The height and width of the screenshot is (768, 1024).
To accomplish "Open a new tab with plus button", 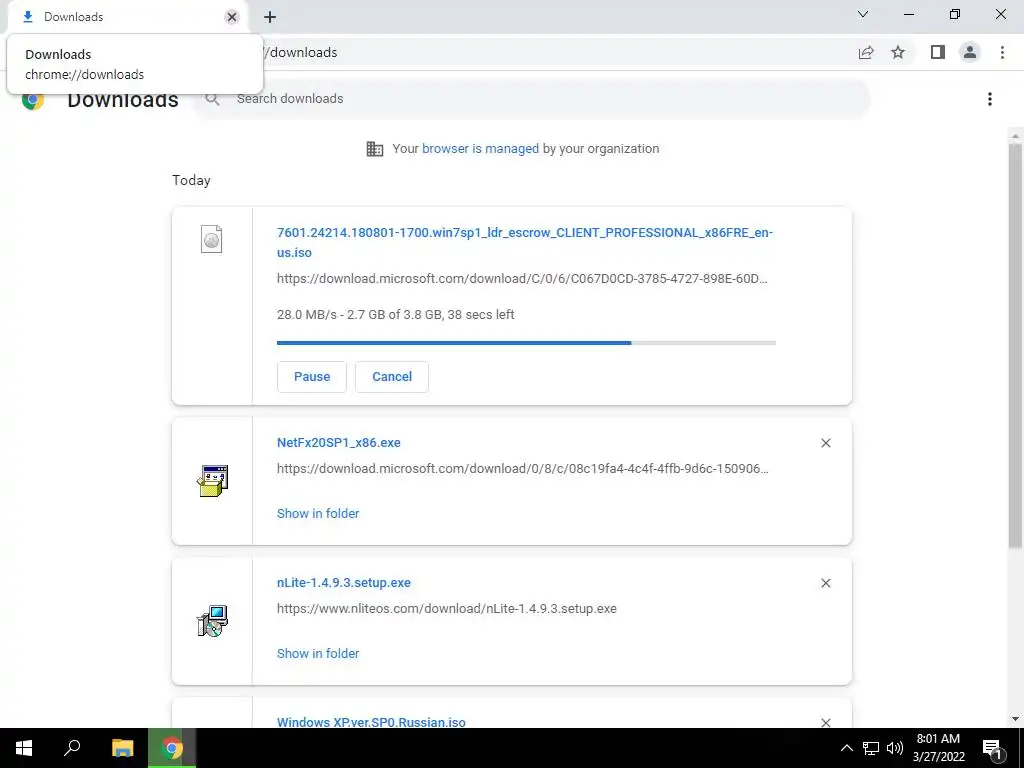I will pos(270,17).
